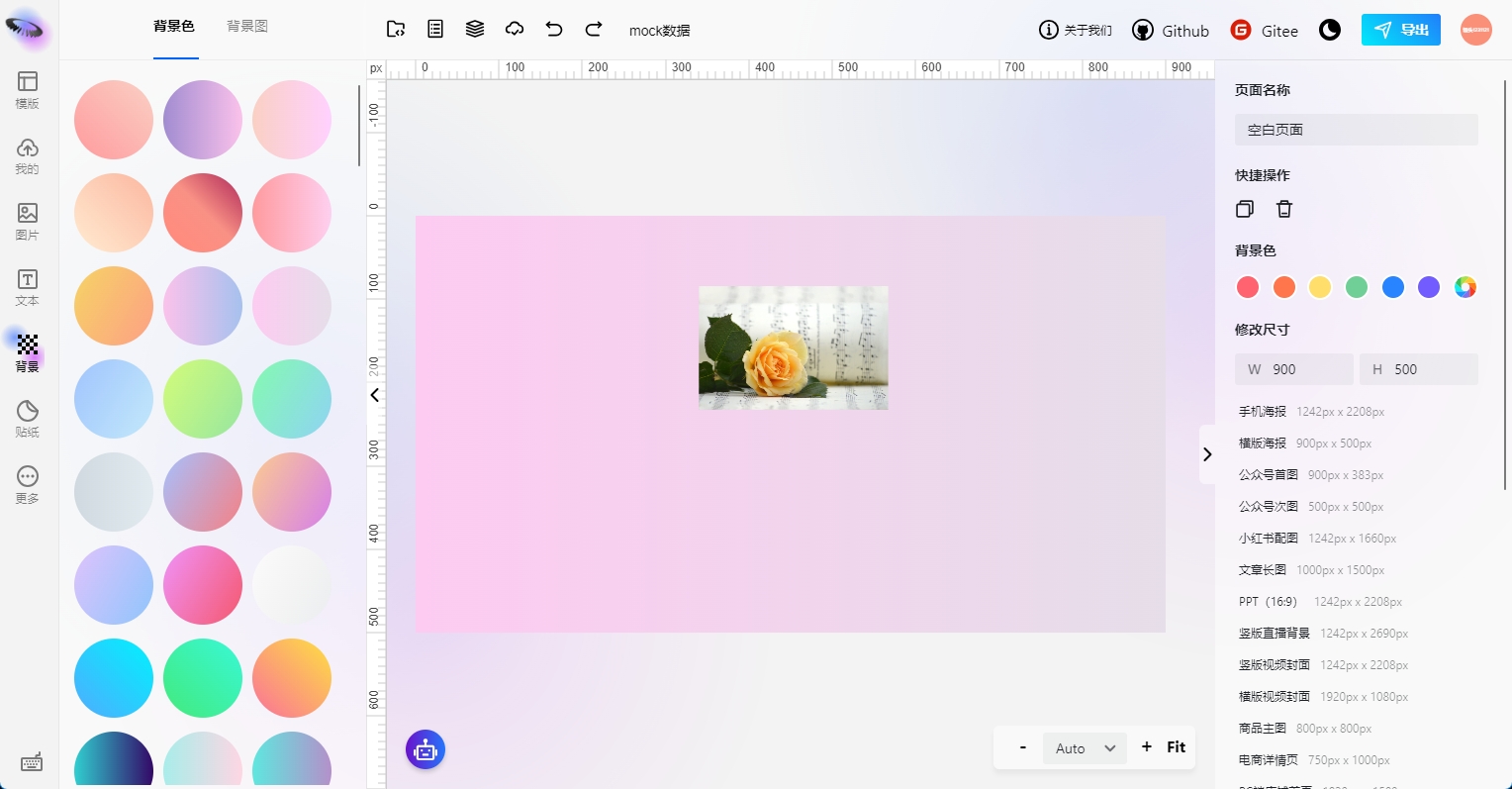This screenshot has width=1512, height=789.
Task: Apply the lime green gradient circle
Action: 203,399
